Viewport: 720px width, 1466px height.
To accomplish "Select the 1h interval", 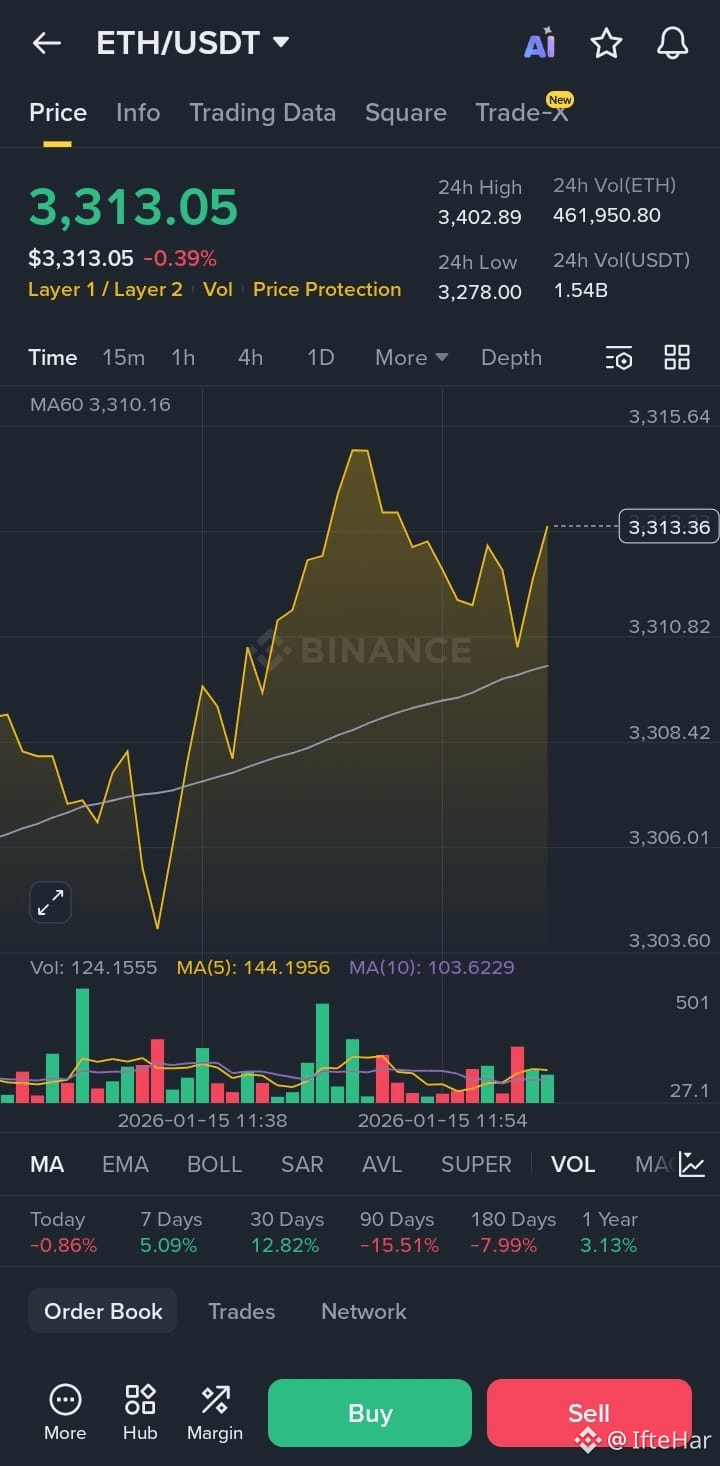I will coord(183,357).
